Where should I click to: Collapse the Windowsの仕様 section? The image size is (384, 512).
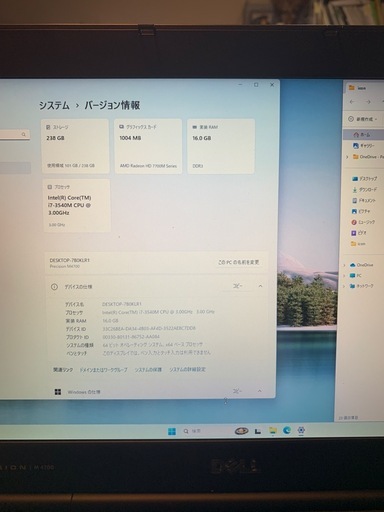260,390
